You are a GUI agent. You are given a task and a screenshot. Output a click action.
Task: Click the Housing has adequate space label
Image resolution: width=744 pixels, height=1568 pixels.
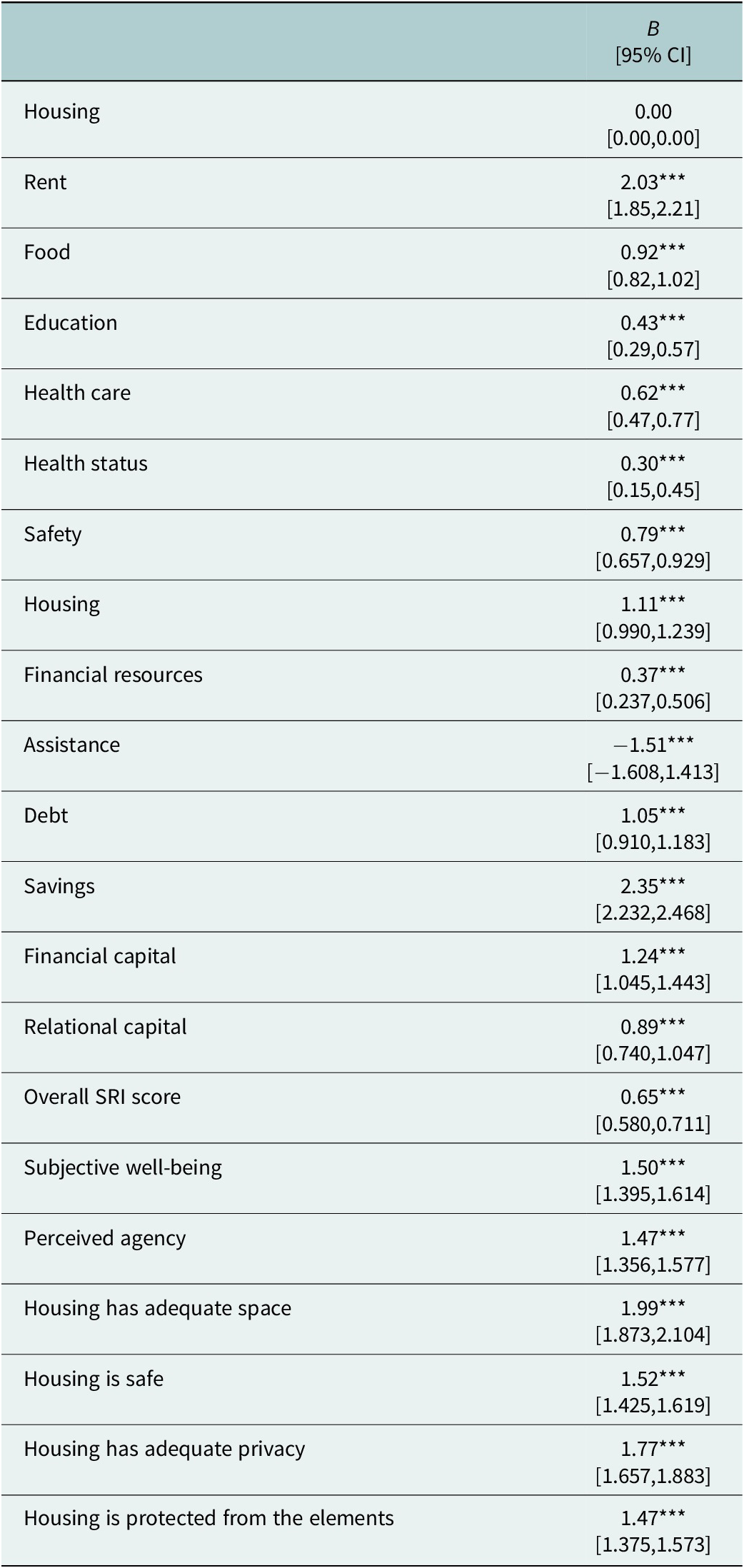(158, 1308)
